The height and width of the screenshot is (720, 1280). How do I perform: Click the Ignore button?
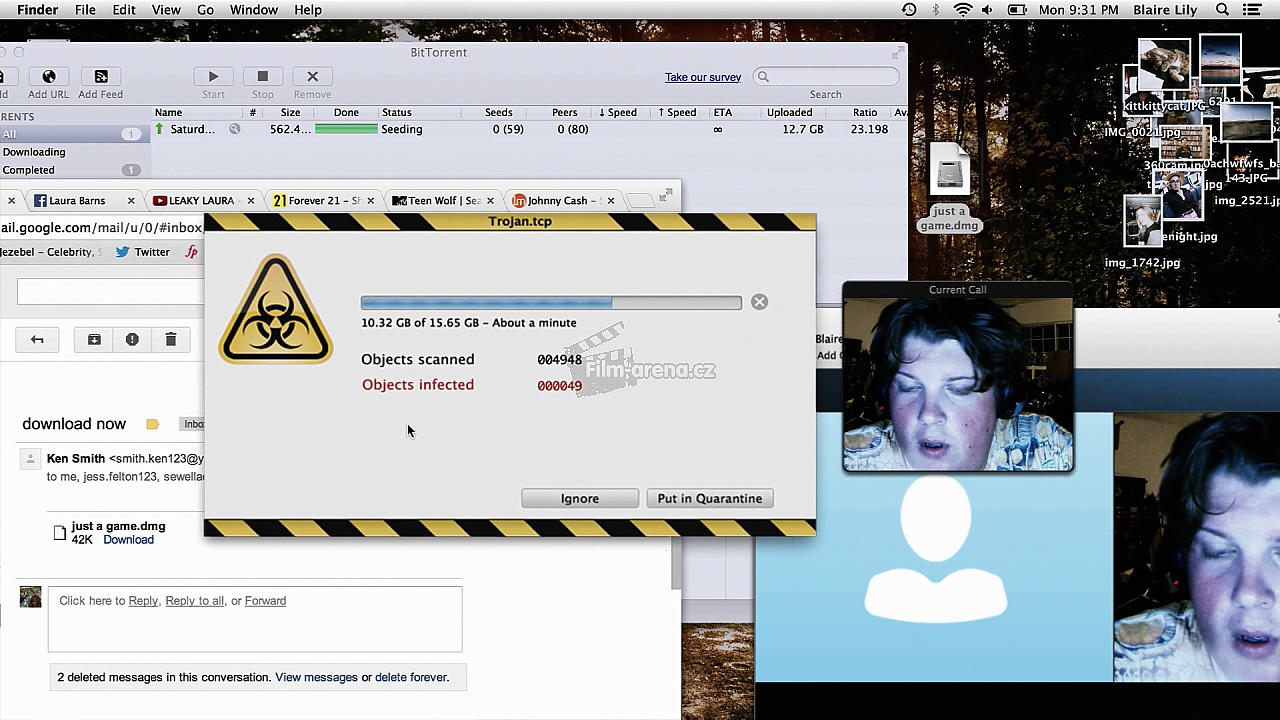tap(580, 498)
